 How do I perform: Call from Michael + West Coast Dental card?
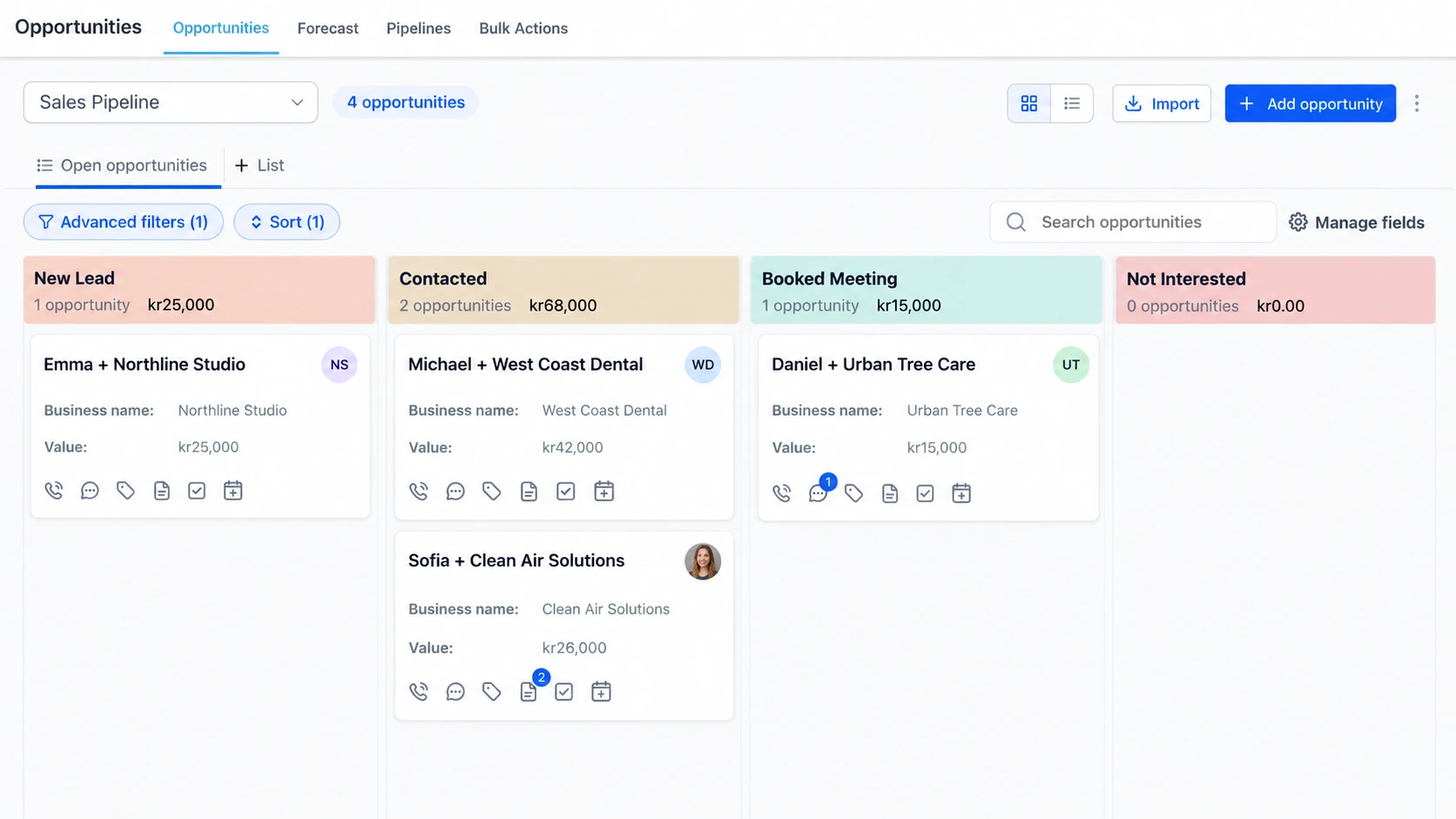click(419, 492)
